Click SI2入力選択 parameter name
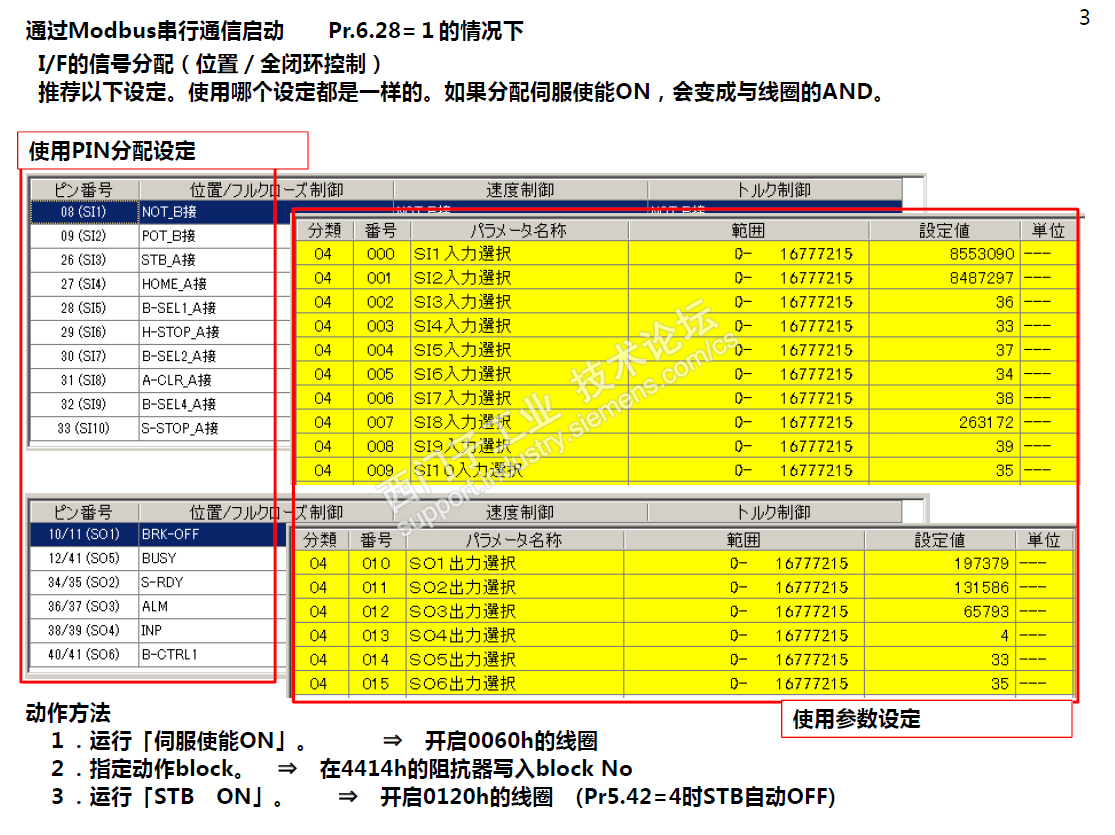1115x835 pixels. [463, 278]
